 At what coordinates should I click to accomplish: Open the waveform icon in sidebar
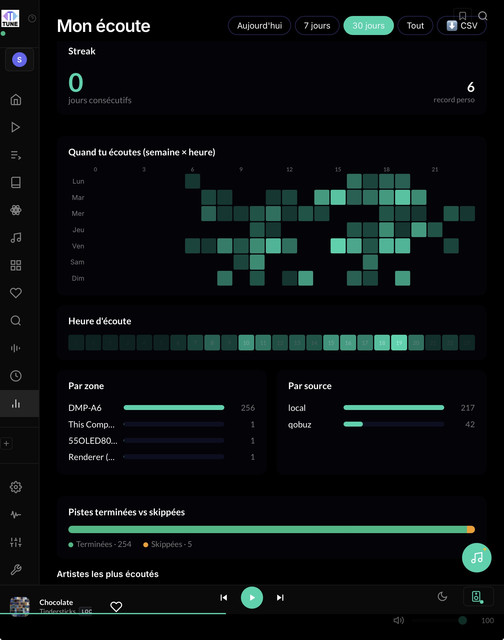(16, 348)
